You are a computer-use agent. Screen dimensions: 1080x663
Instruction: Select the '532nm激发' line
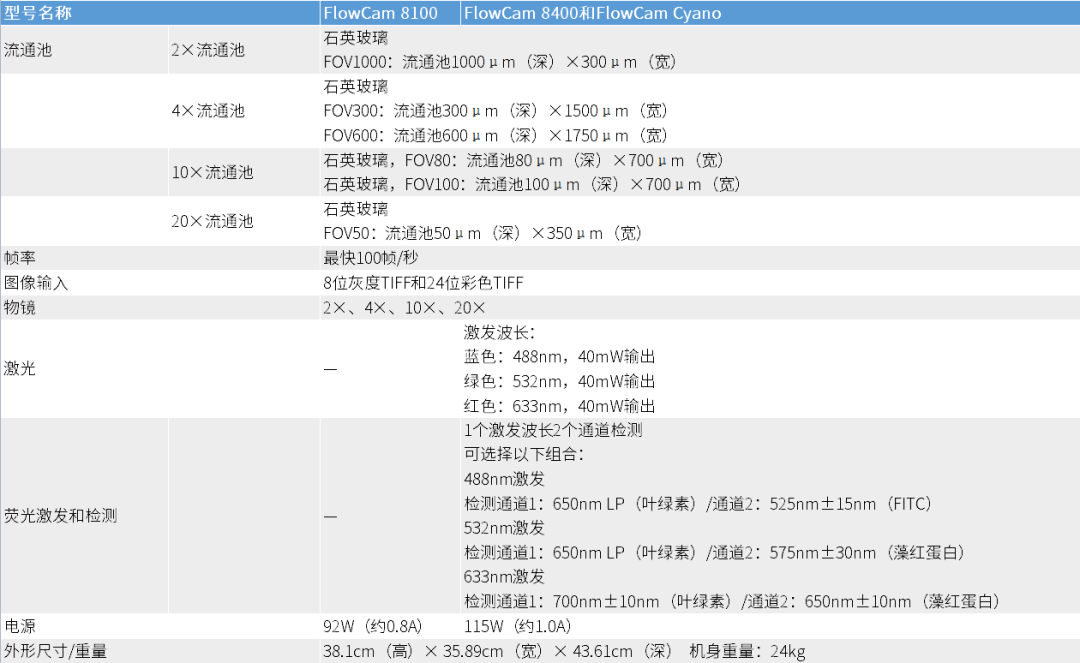504,528
